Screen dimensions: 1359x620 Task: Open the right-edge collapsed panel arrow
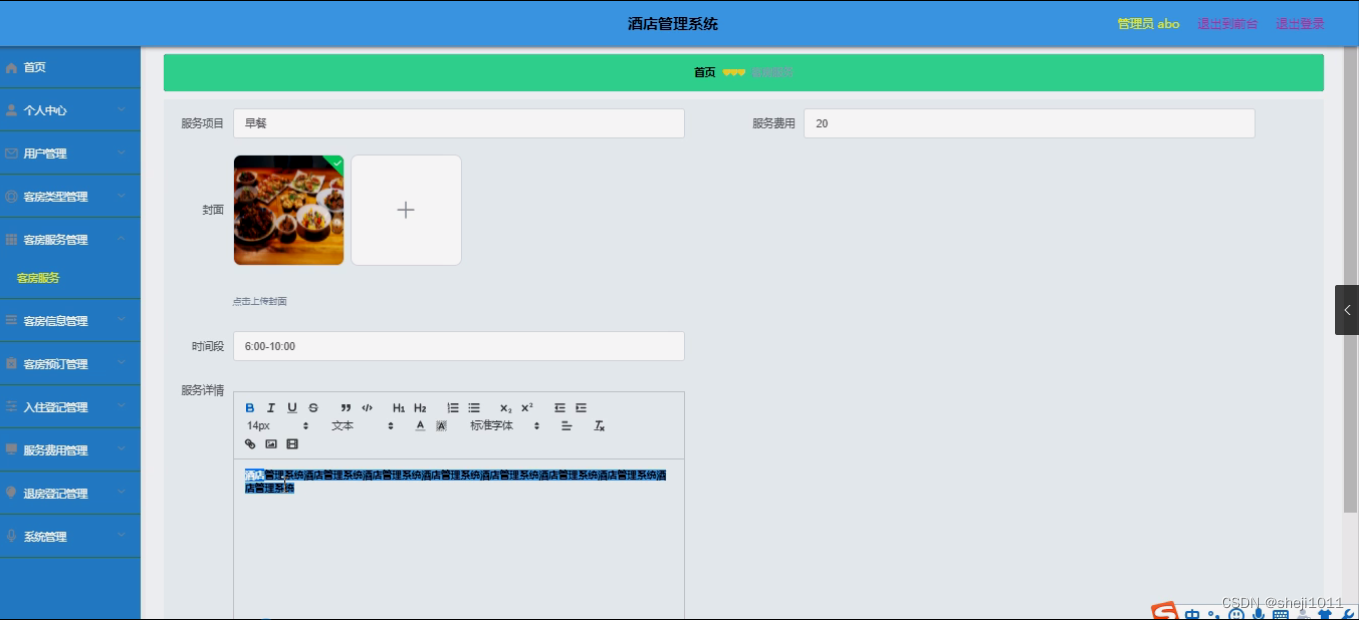(1347, 310)
